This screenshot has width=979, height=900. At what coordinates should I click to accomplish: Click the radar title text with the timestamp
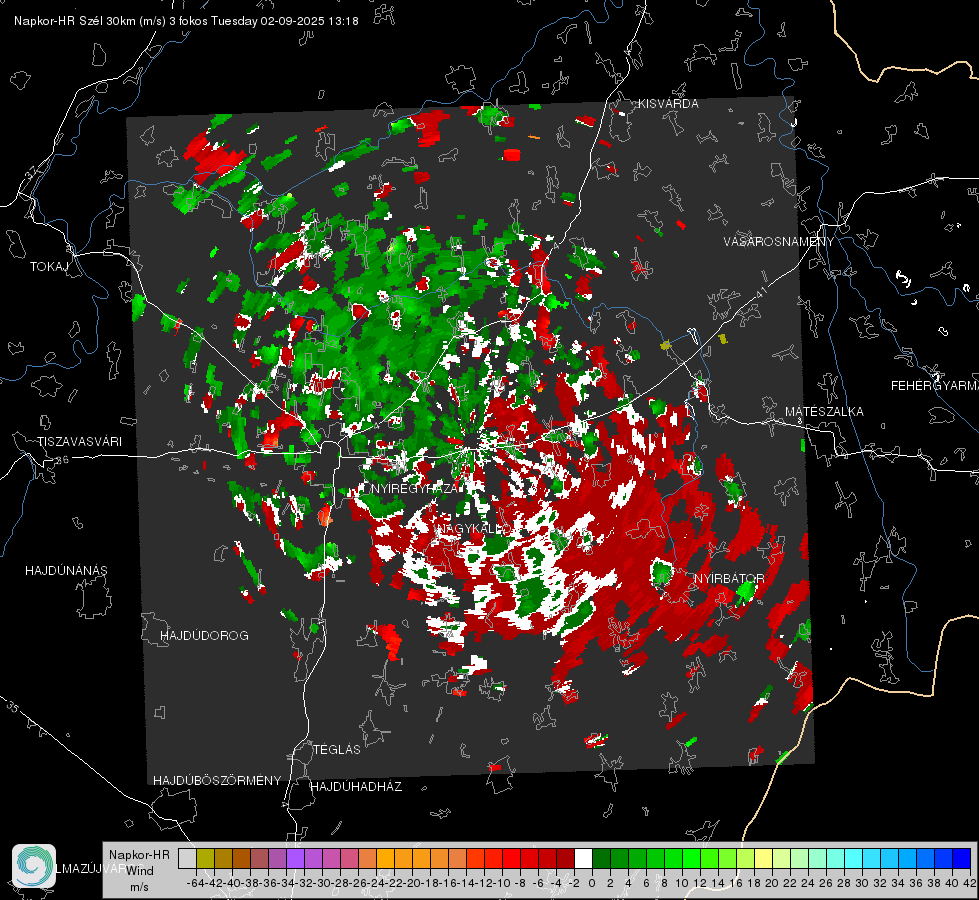[x=186, y=21]
